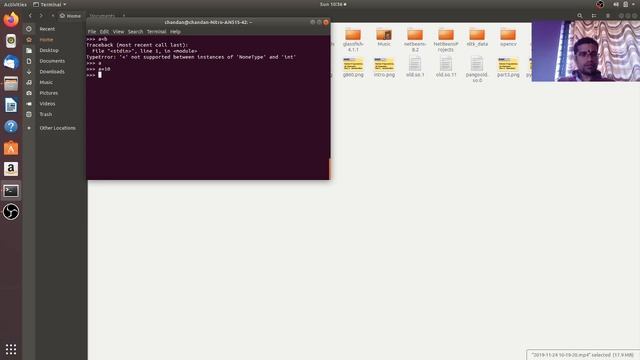Select Music in Files sidebar
The image size is (640, 360).
(x=46, y=82)
